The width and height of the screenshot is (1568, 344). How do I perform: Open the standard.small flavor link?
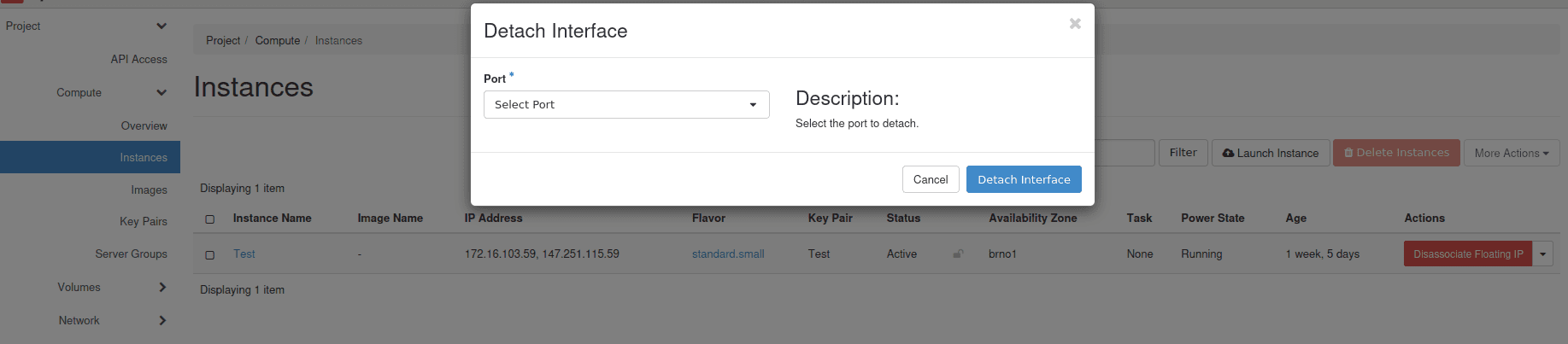click(x=728, y=254)
